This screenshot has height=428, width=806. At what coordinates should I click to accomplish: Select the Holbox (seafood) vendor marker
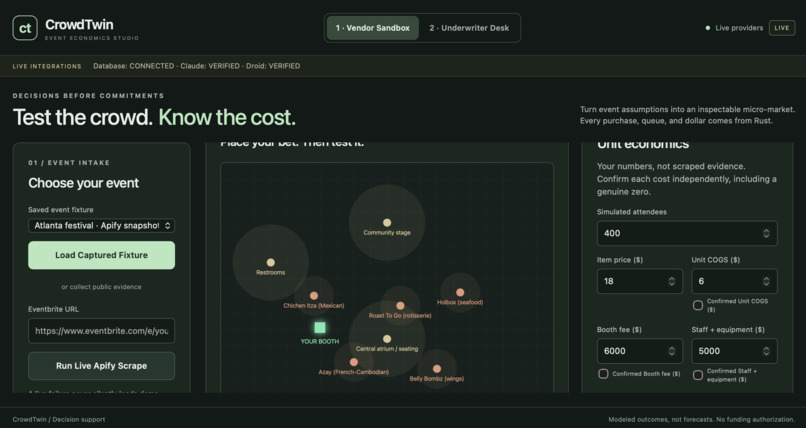(460, 292)
